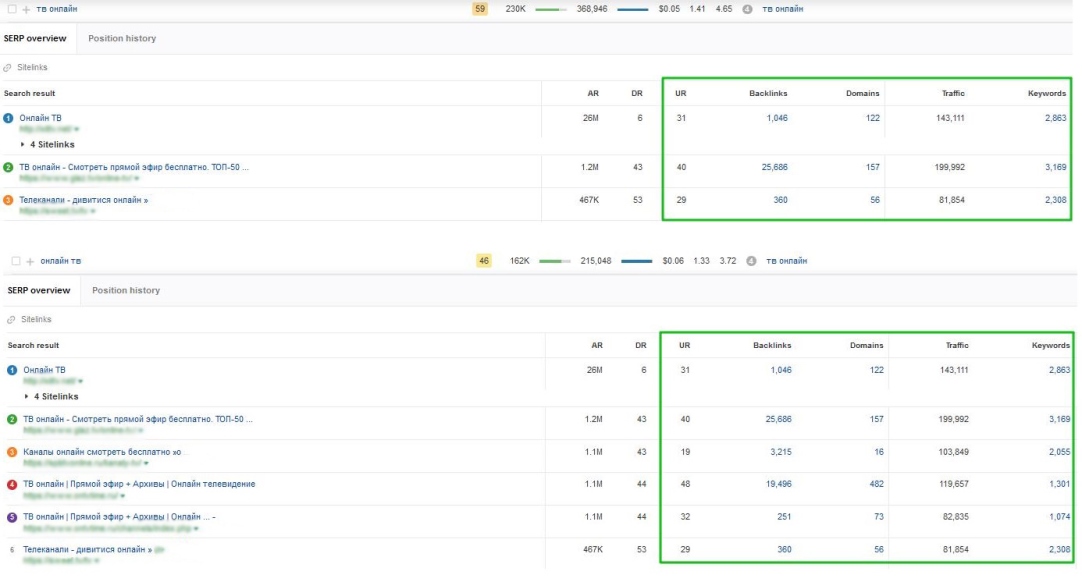Click 'Domains' column header in KD 46 table
Screen dimensions: 1082x582
[867, 345]
